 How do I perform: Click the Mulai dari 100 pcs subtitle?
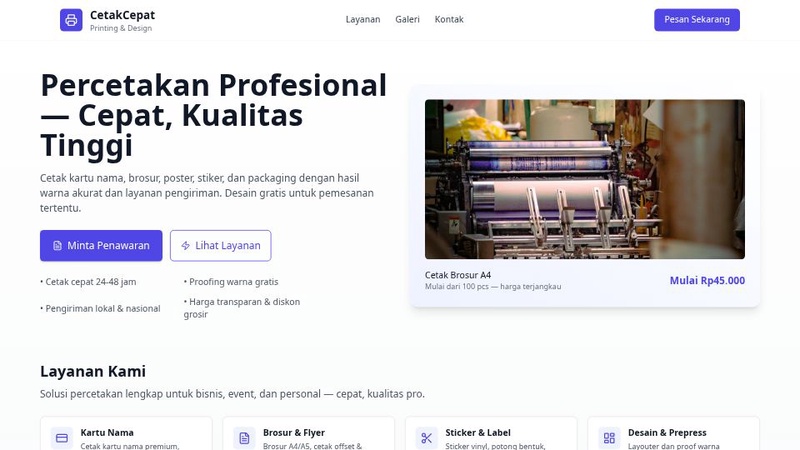(x=493, y=287)
